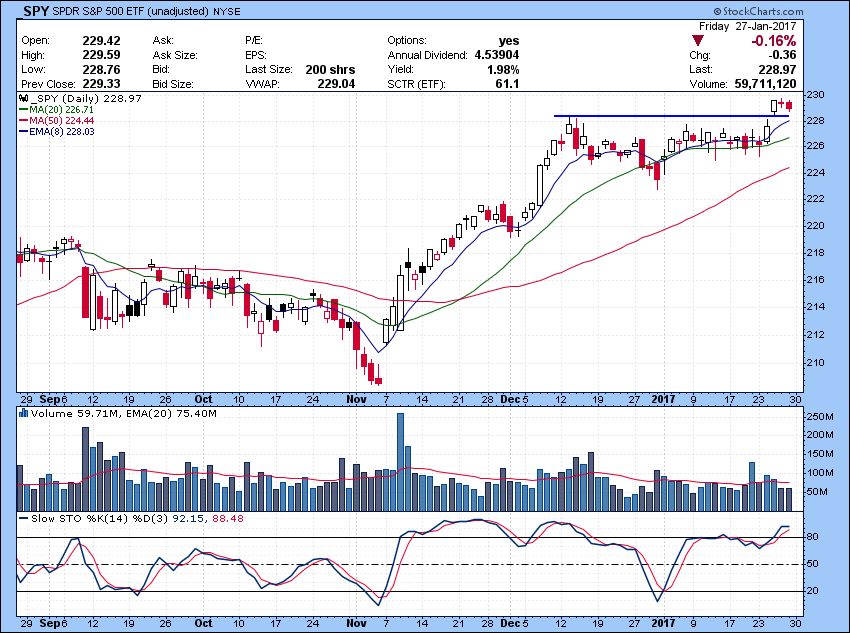Screen dimensions: 850x633
Task: Click the Bid Size: label
Action: (x=172, y=84)
